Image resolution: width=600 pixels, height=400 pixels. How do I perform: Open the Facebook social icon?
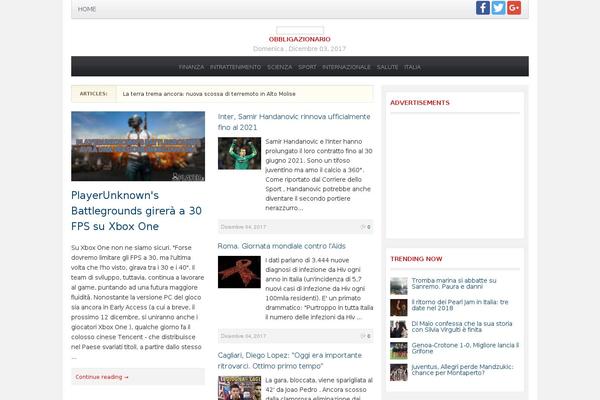point(483,8)
